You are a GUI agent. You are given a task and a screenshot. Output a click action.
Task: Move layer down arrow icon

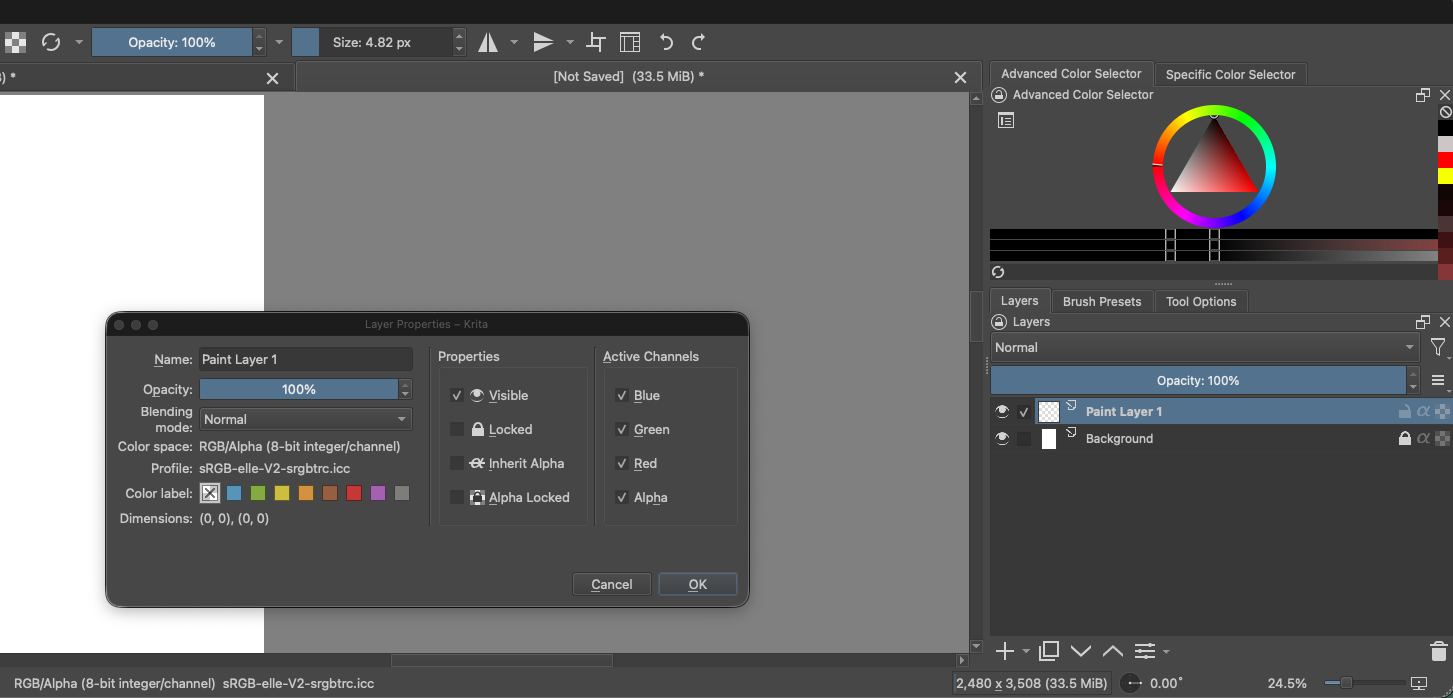pos(1081,651)
